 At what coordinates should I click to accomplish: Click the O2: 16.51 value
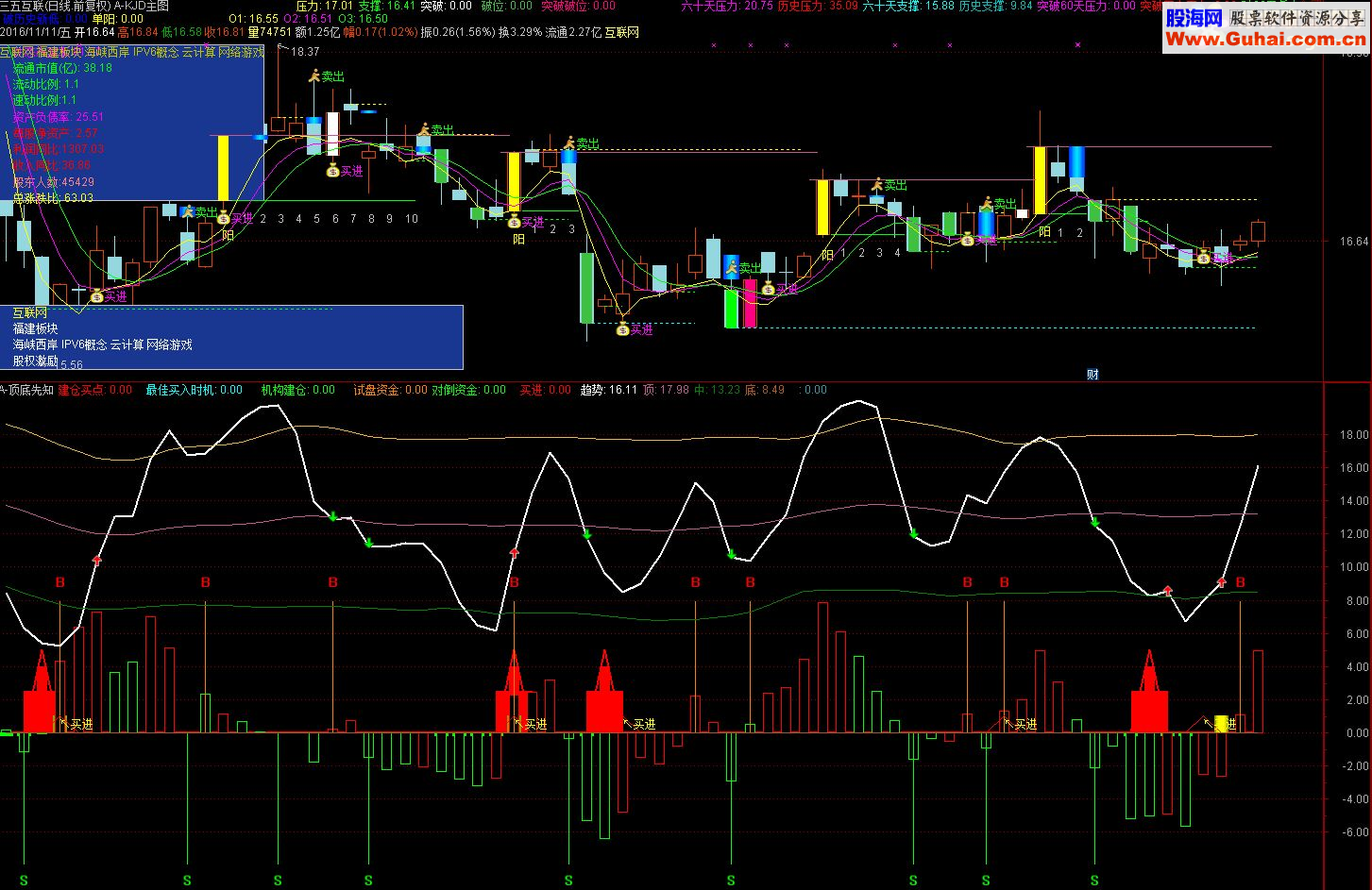coord(308,19)
